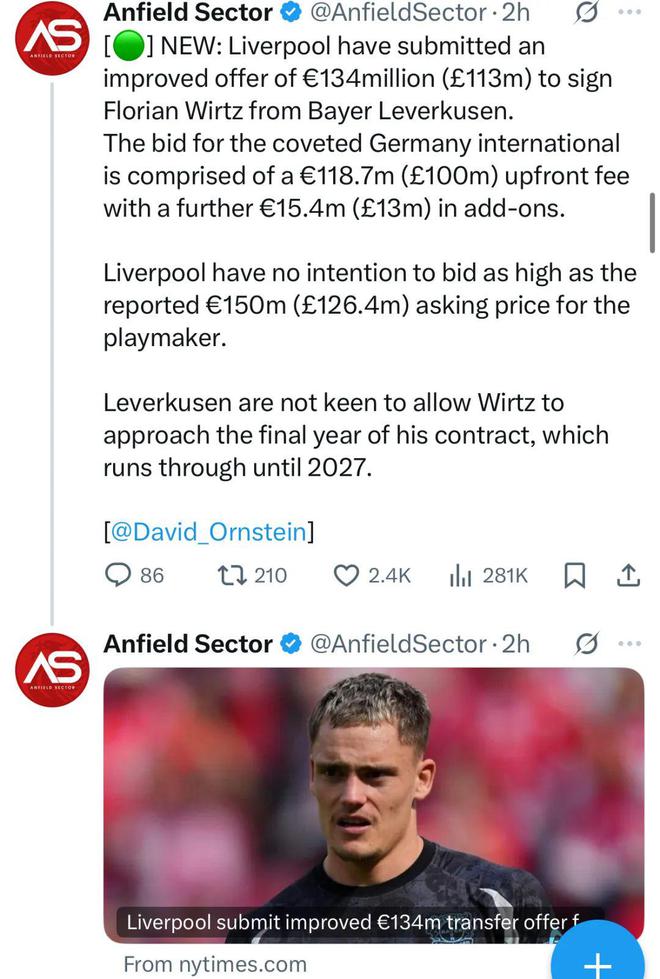Like the tweet with 2.4K likes
660x979 pixels.
[x=346, y=575]
